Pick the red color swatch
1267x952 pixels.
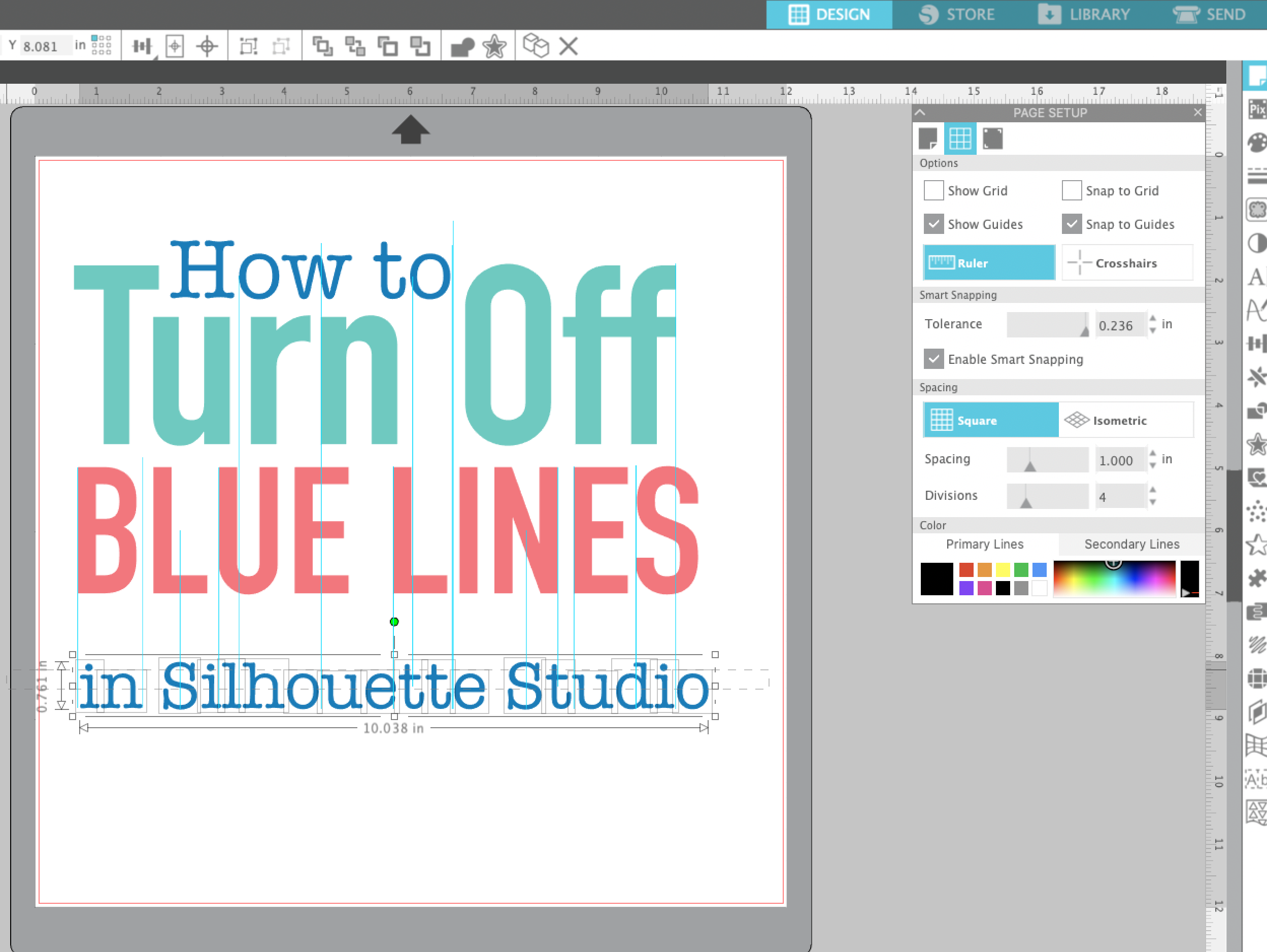966,569
